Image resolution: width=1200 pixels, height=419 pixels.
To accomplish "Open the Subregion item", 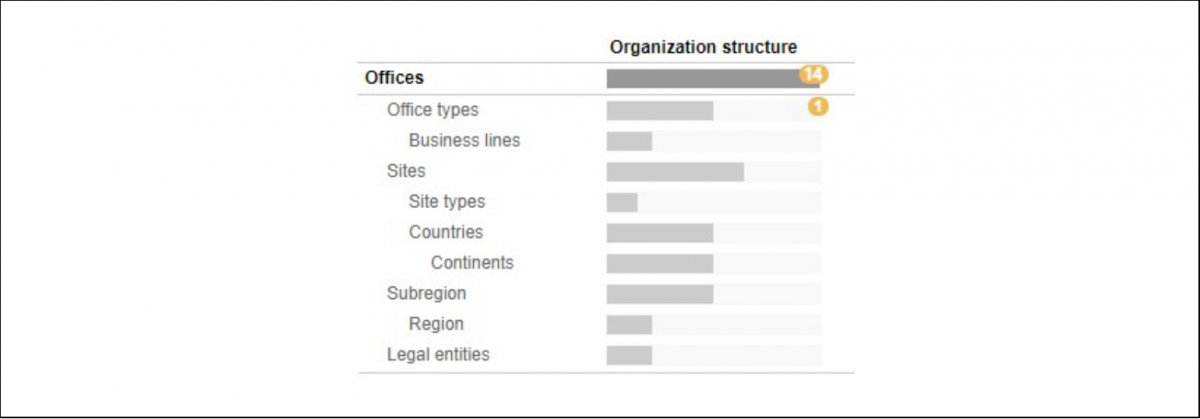I will [426, 294].
